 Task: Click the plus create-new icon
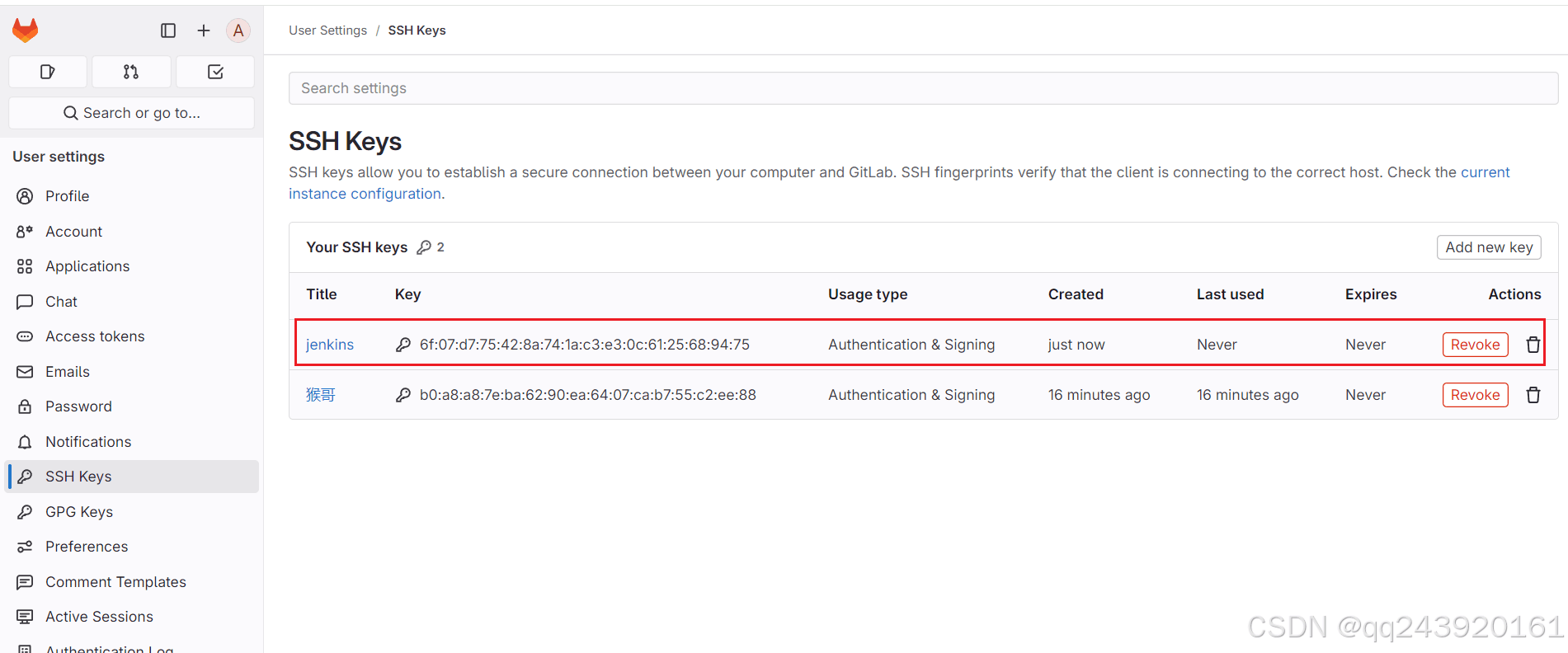pyautogui.click(x=204, y=31)
